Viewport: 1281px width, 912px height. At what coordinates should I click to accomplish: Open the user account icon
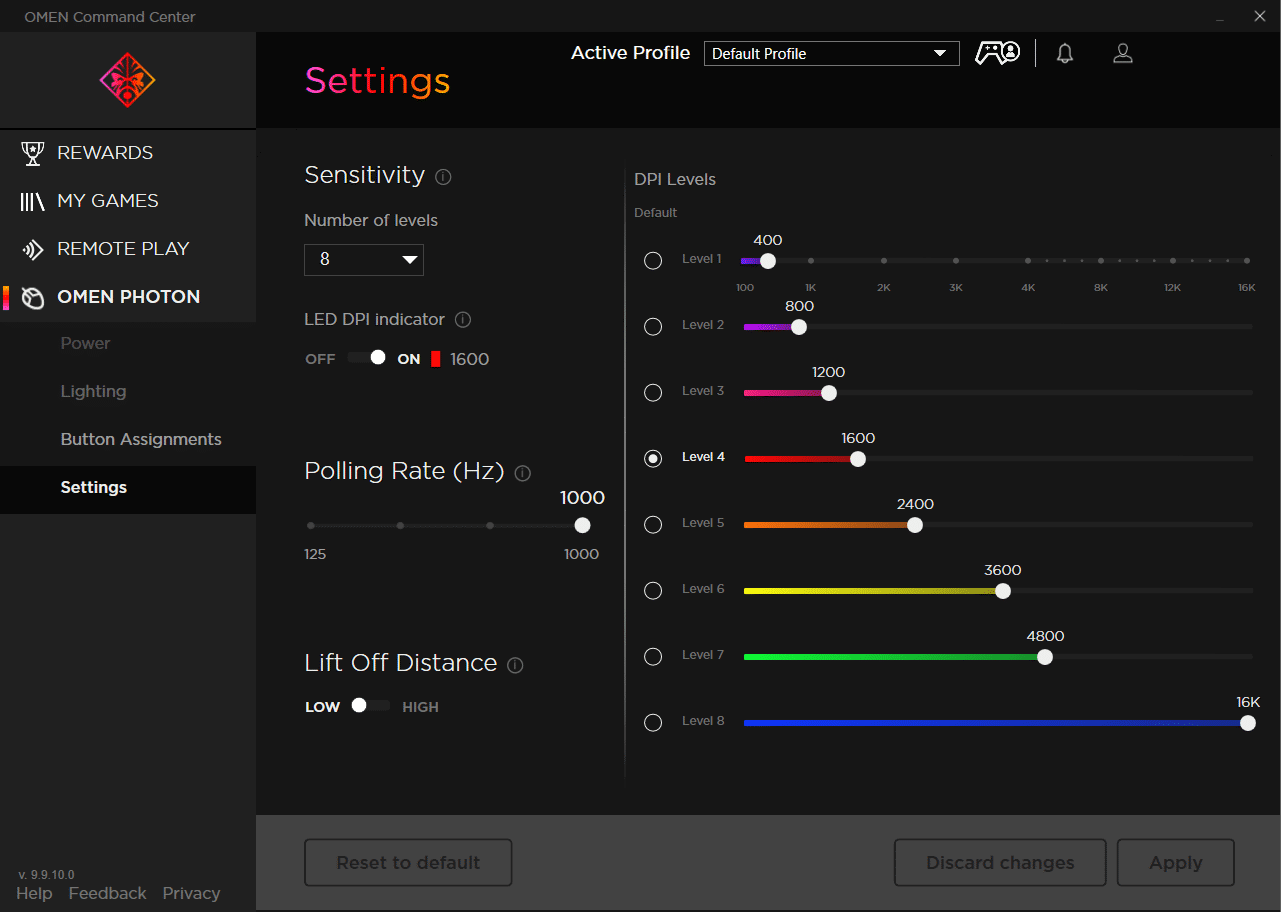click(1123, 54)
